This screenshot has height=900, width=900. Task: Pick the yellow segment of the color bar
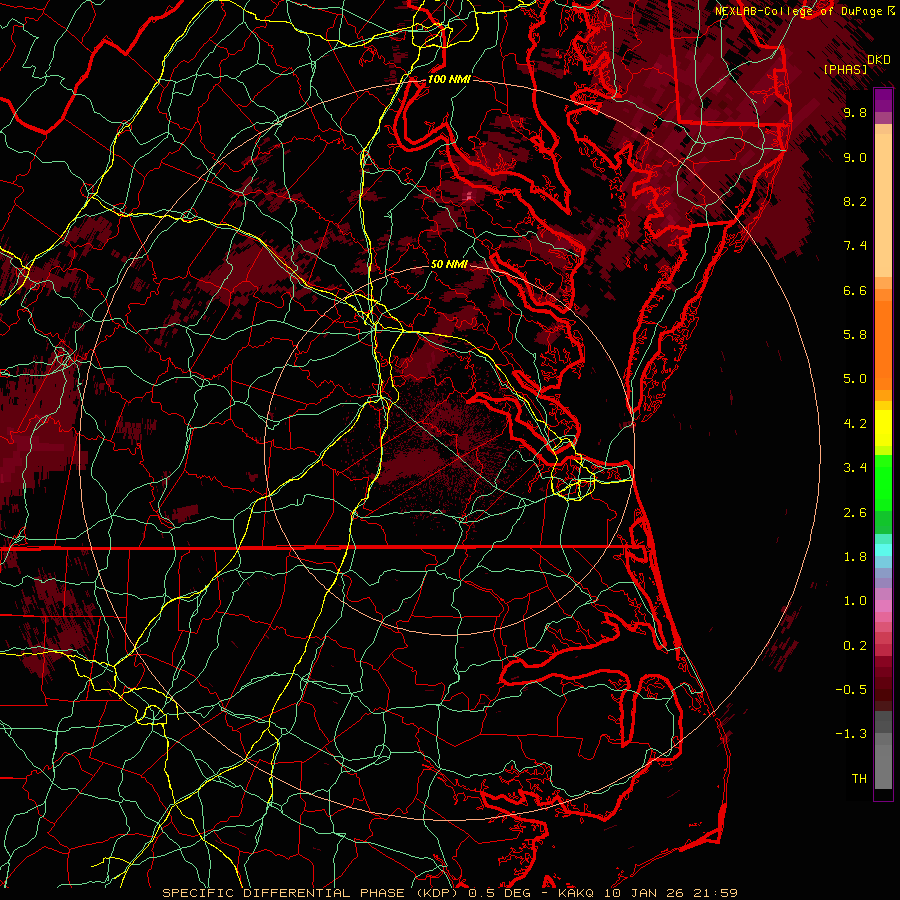point(883,428)
